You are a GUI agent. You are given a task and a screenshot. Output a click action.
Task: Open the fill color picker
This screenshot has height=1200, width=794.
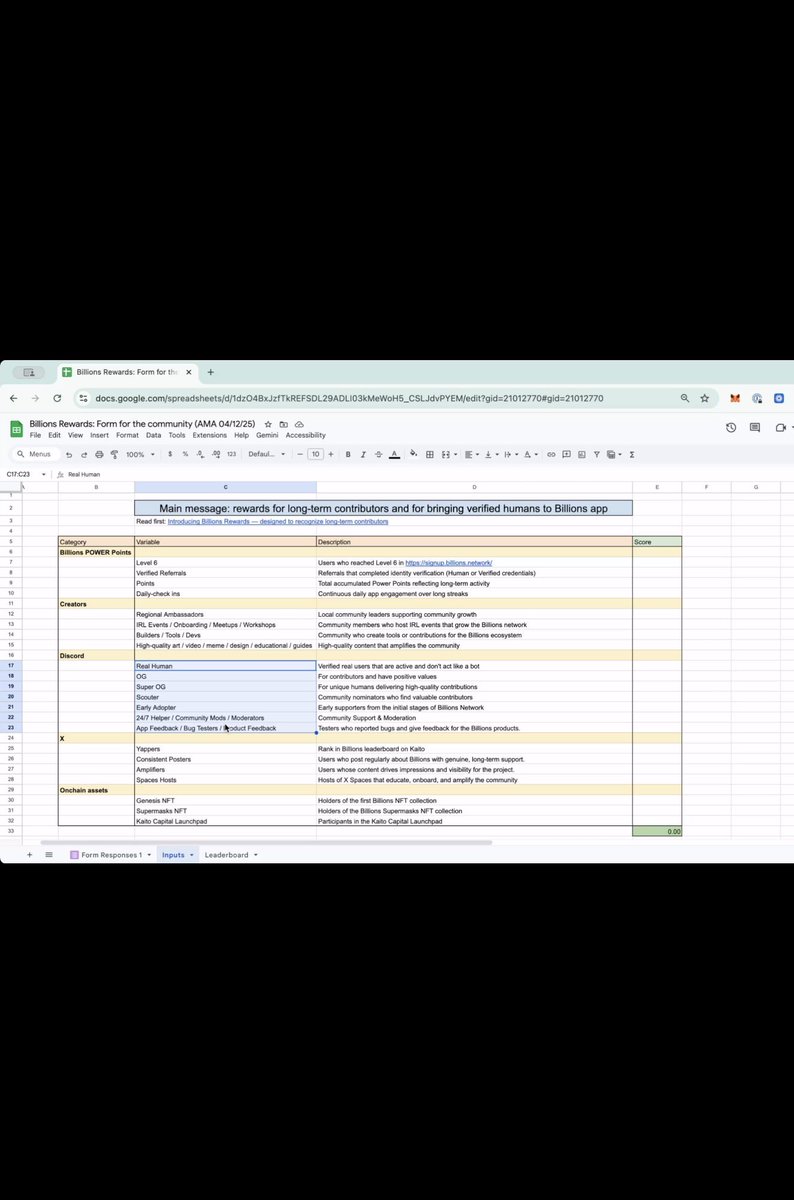(413, 454)
